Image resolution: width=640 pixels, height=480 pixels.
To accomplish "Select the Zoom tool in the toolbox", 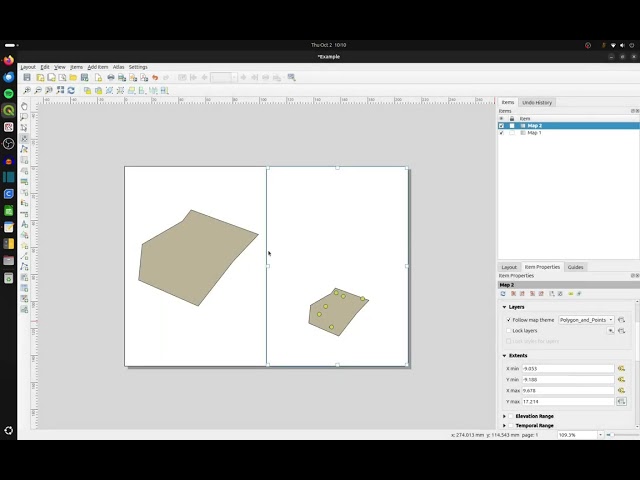I will pyautogui.click(x=24, y=117).
